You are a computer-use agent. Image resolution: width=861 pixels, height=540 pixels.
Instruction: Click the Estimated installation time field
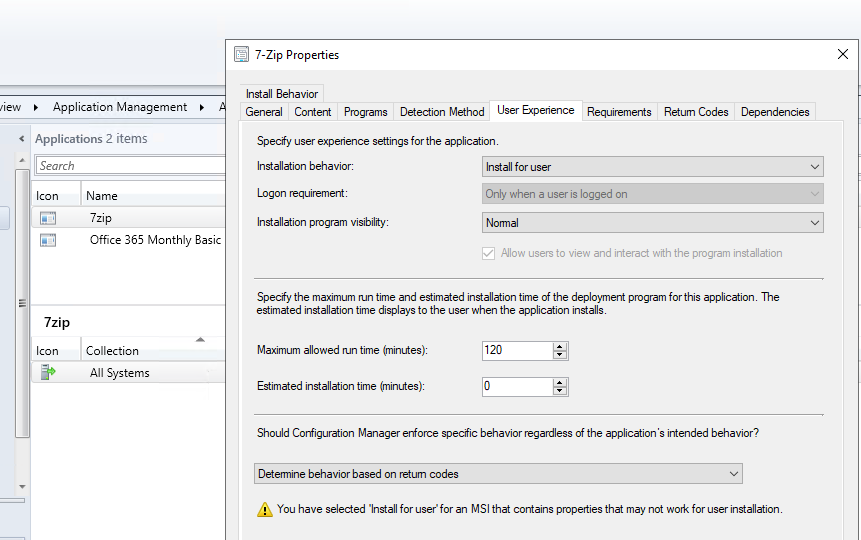pyautogui.click(x=518, y=387)
